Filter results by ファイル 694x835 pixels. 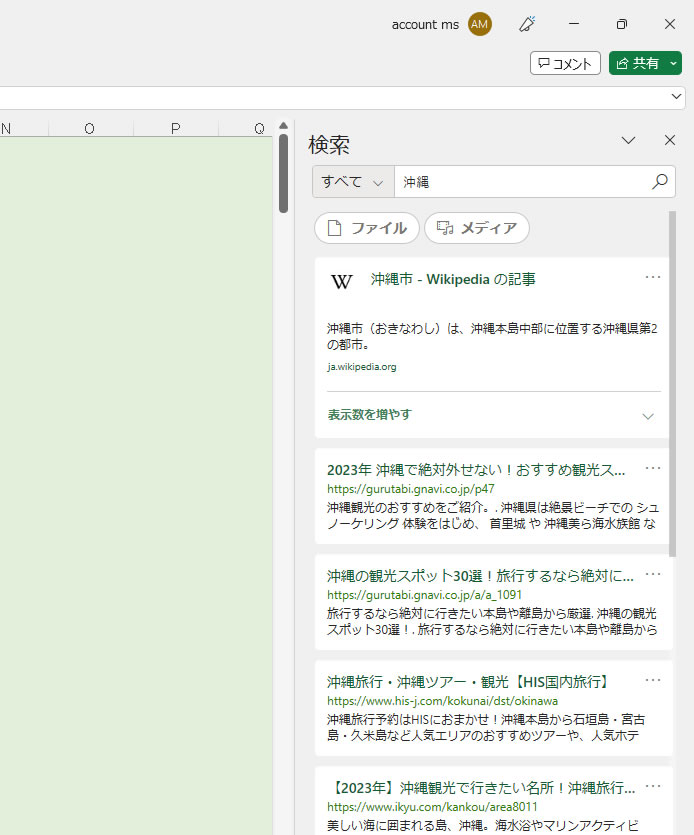pyautogui.click(x=367, y=228)
